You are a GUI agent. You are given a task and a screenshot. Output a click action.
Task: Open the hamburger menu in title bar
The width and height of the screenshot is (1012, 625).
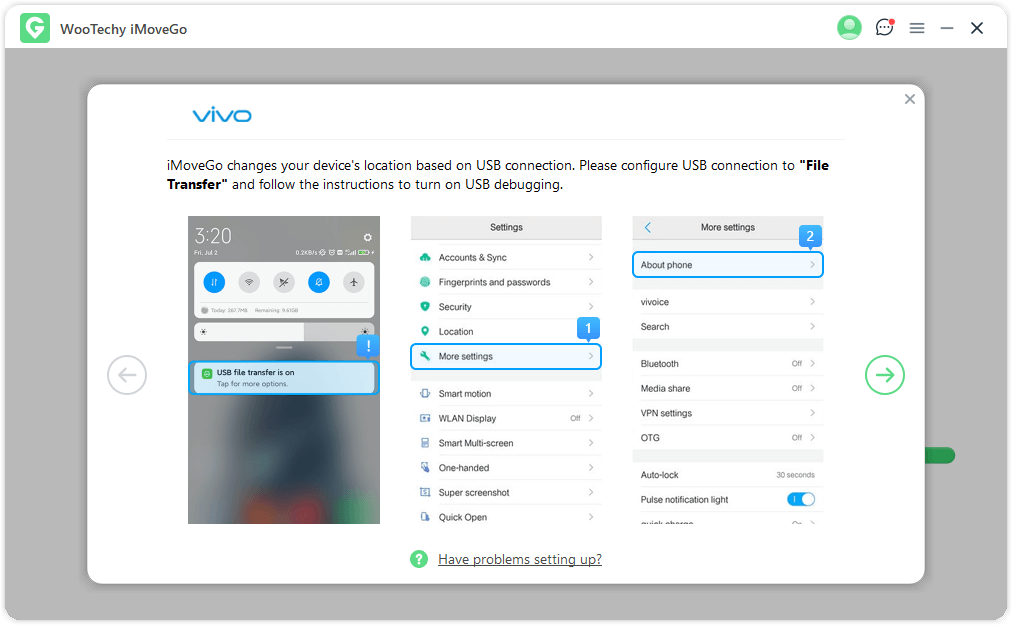point(916,28)
